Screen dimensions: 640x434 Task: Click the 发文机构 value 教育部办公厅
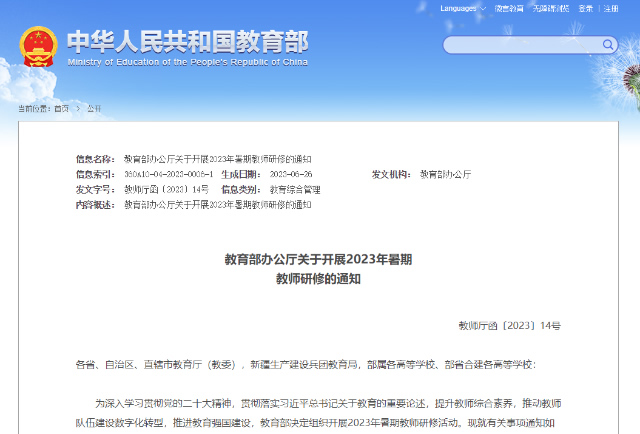point(445,174)
